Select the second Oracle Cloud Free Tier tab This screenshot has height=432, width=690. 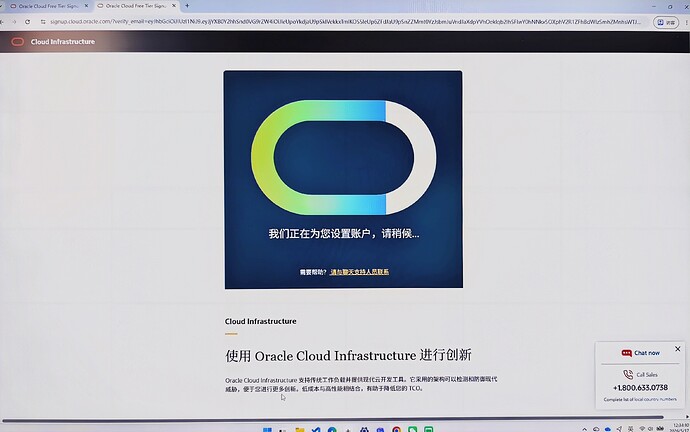click(136, 6)
